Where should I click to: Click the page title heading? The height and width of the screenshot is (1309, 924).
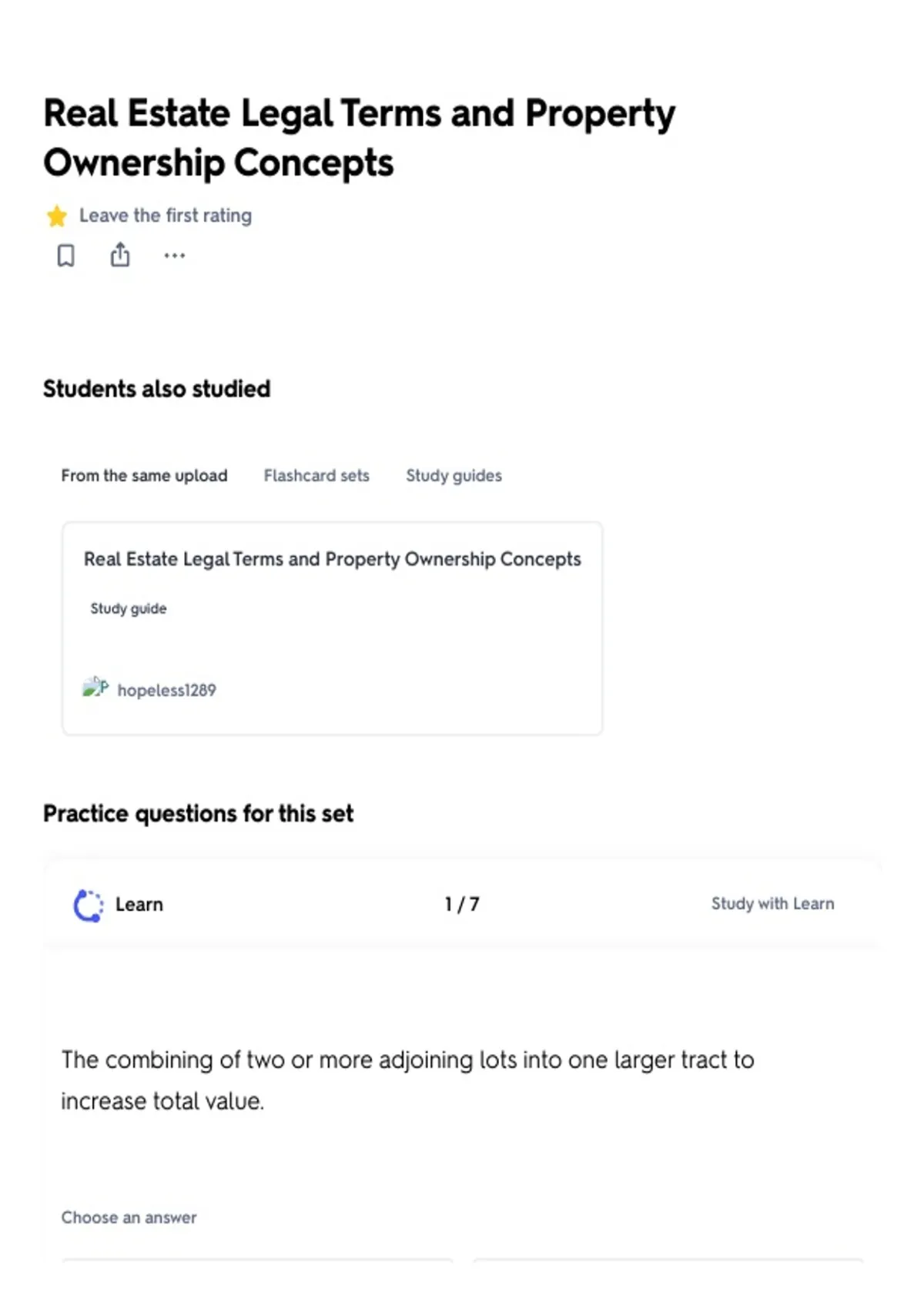(359, 138)
